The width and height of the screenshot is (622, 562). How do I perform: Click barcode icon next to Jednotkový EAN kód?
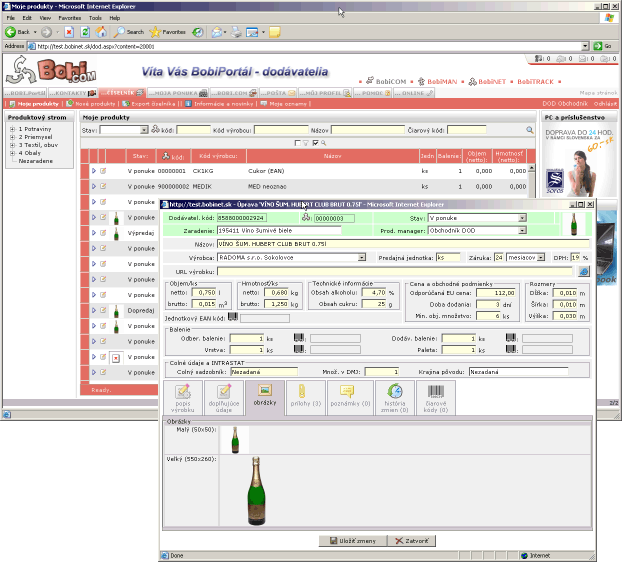(233, 317)
